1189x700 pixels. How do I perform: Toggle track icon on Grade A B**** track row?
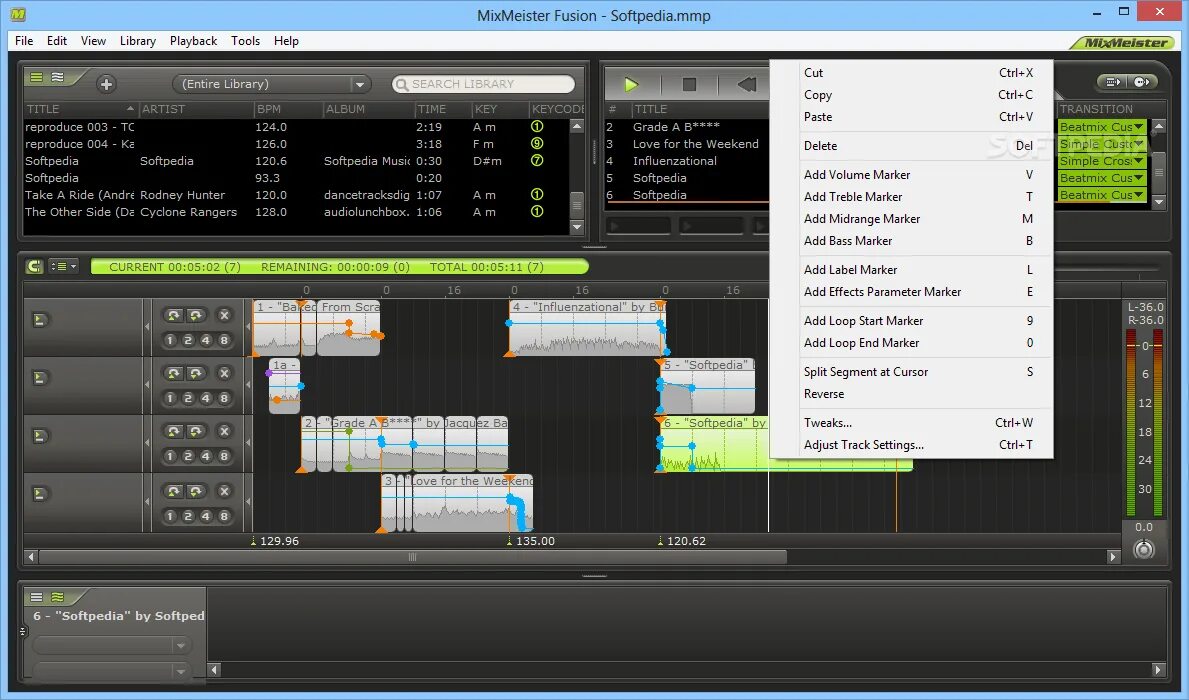pos(40,436)
